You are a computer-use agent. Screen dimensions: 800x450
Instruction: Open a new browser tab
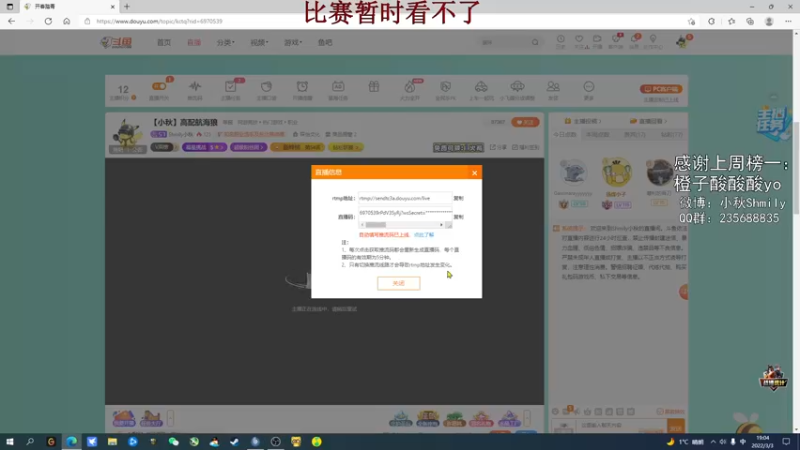point(127,7)
